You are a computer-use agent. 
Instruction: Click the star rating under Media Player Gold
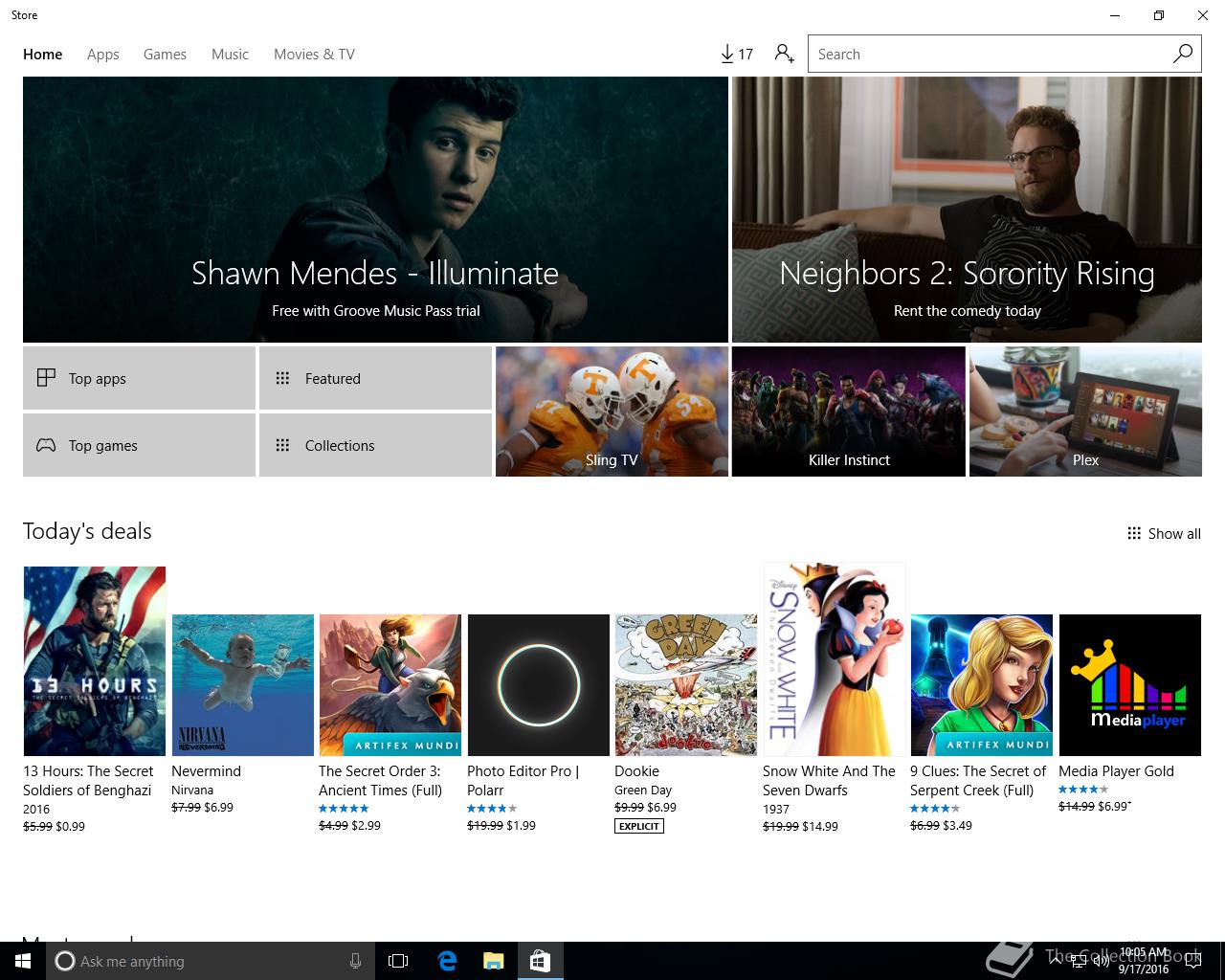[1083, 790]
